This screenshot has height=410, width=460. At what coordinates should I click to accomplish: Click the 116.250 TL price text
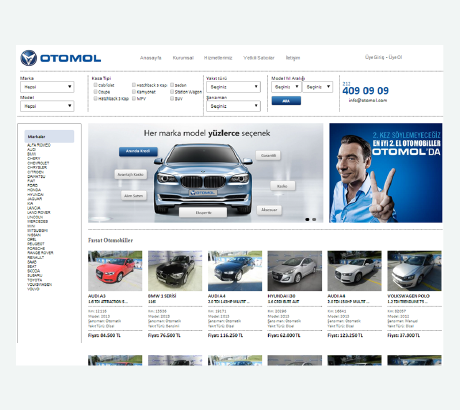point(231,335)
